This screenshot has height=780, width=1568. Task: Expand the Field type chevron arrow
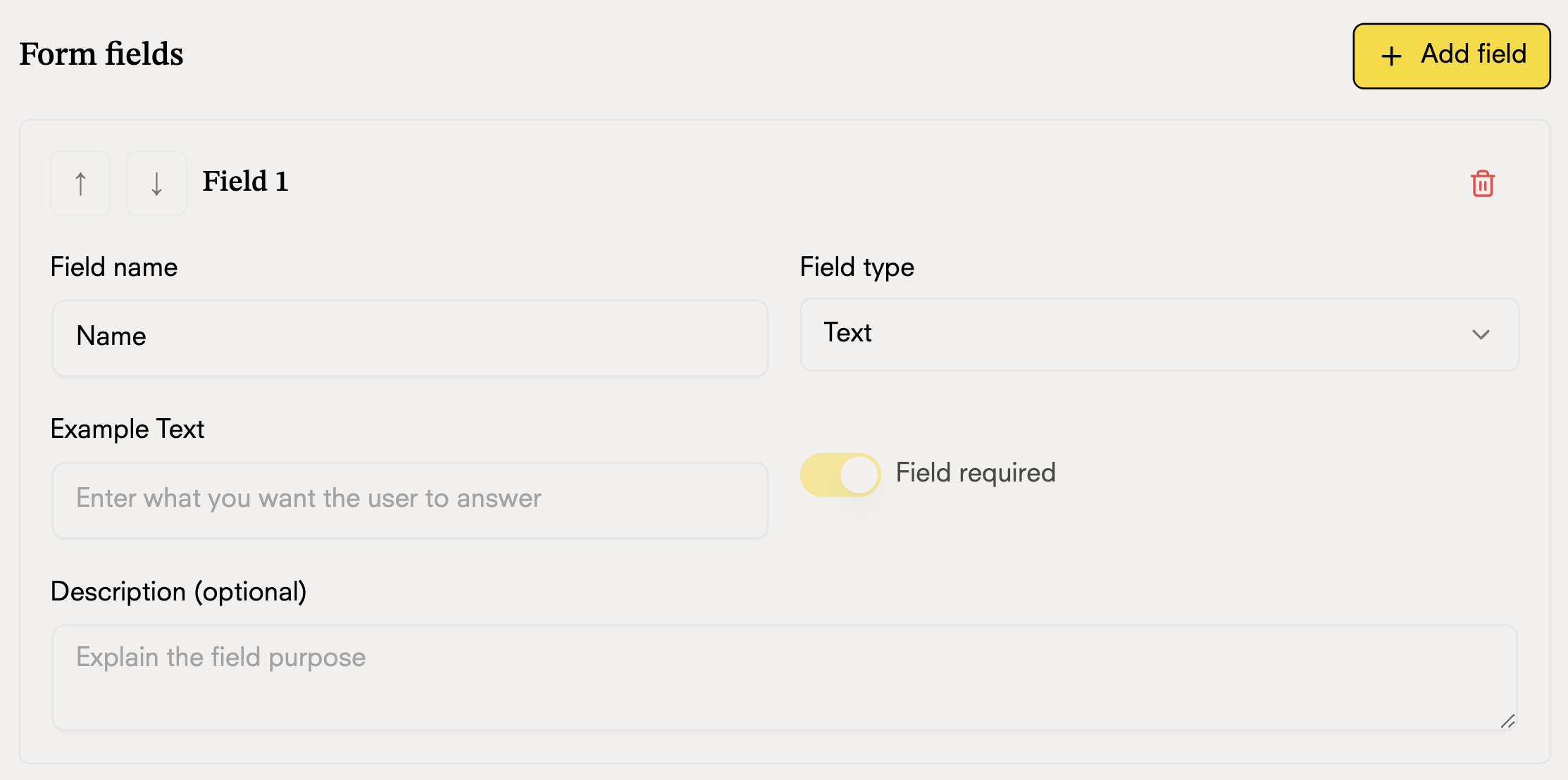(x=1481, y=334)
